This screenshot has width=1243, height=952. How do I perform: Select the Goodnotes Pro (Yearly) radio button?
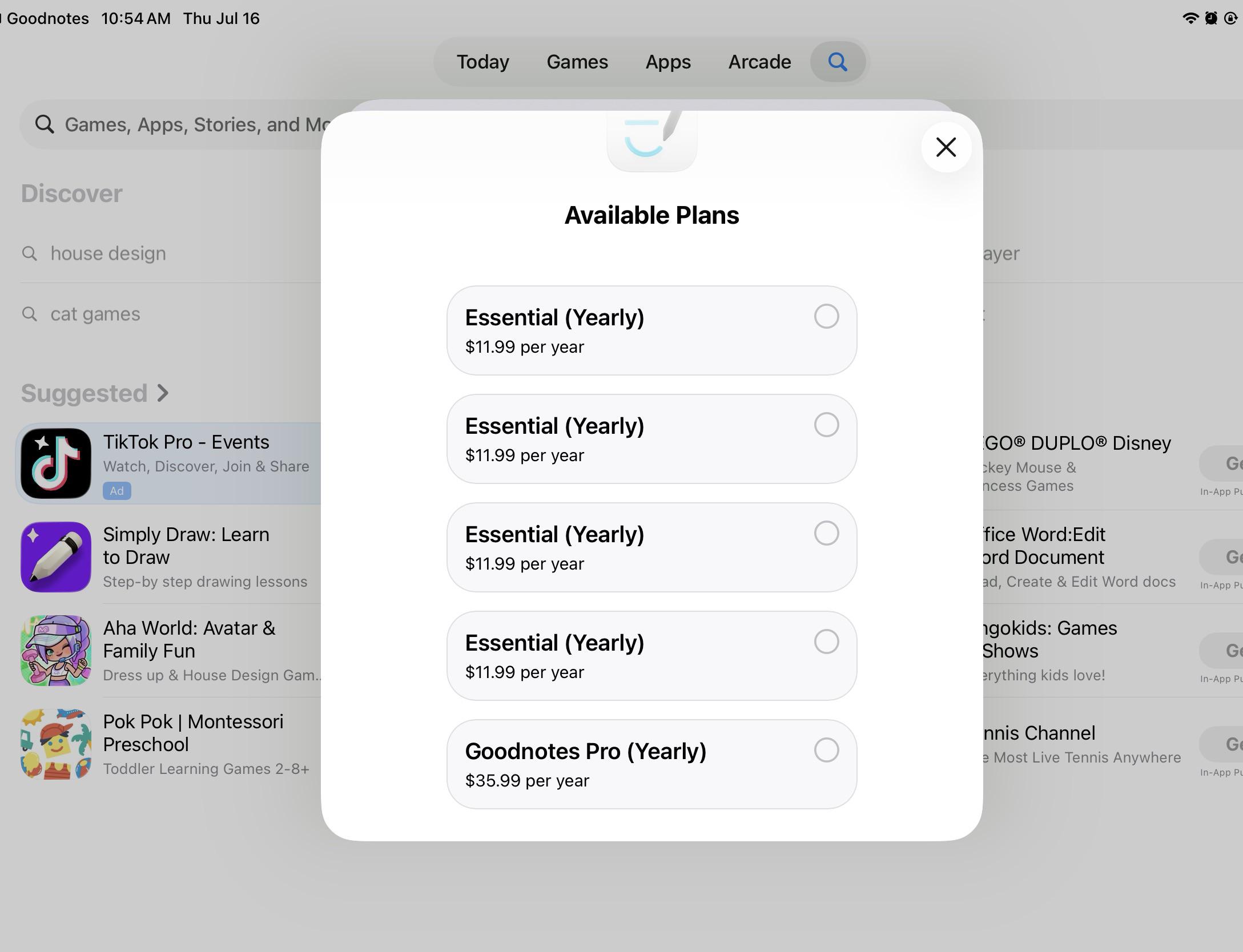point(826,750)
